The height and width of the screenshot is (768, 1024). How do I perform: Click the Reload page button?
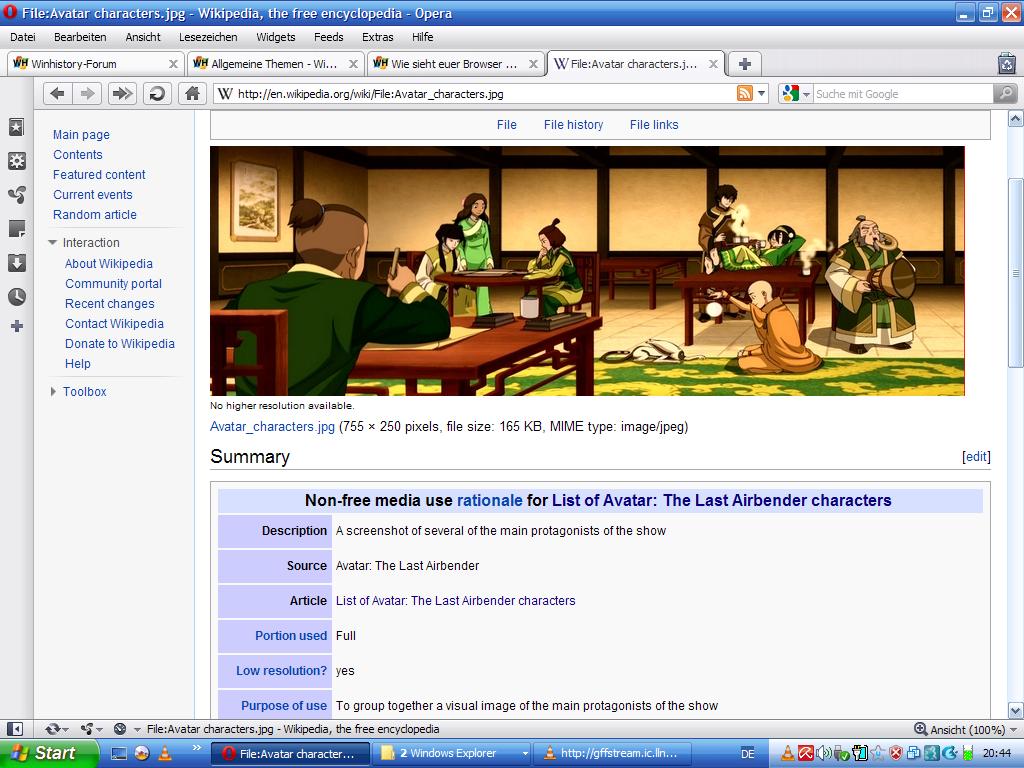(x=157, y=93)
